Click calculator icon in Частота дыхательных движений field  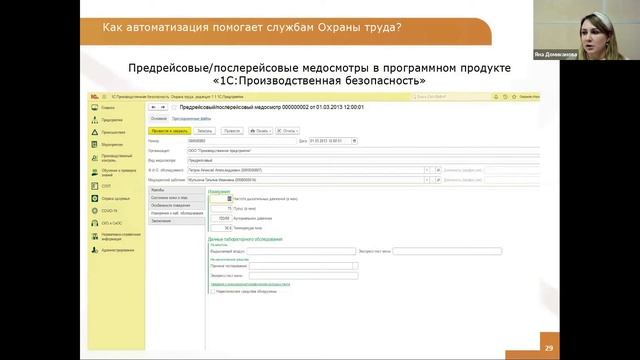point(229,199)
